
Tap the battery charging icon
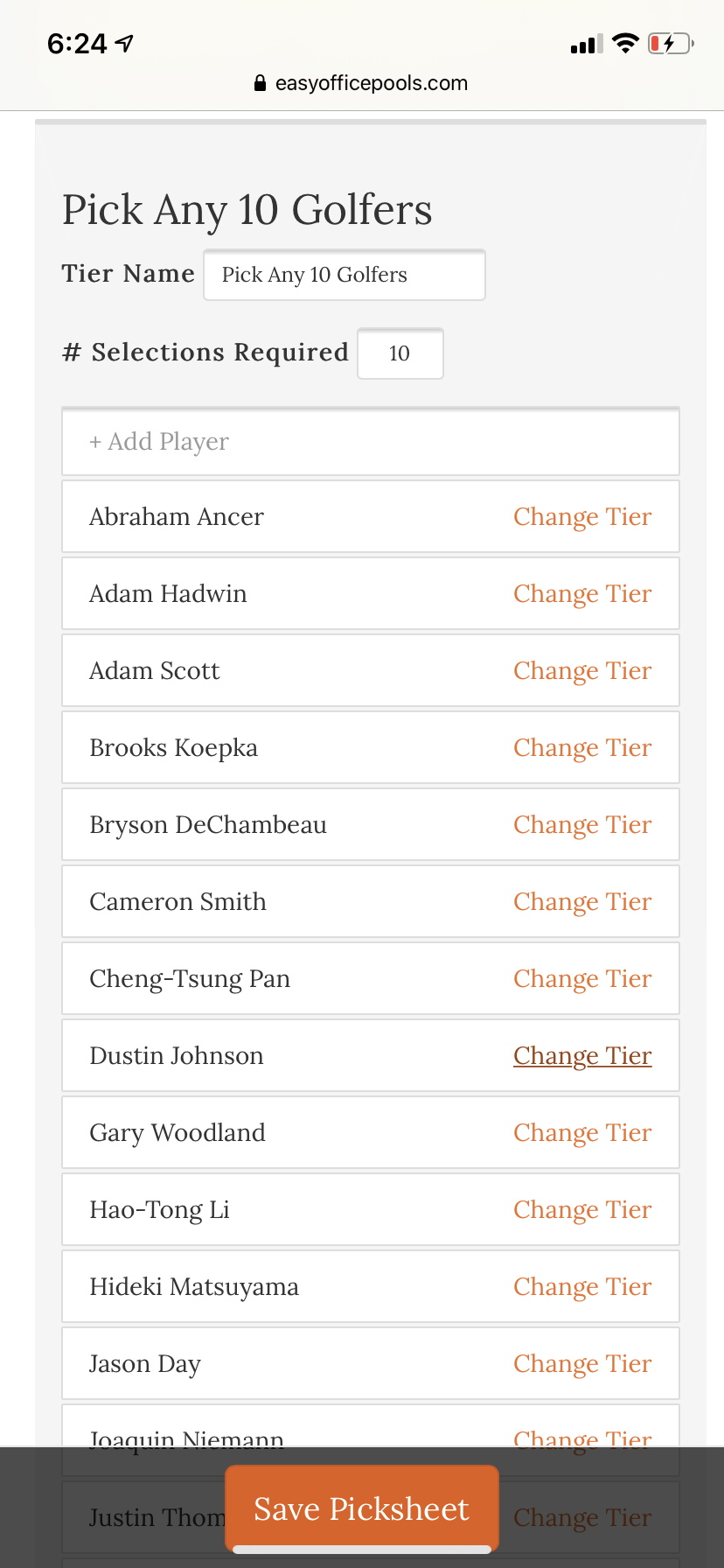[x=670, y=43]
